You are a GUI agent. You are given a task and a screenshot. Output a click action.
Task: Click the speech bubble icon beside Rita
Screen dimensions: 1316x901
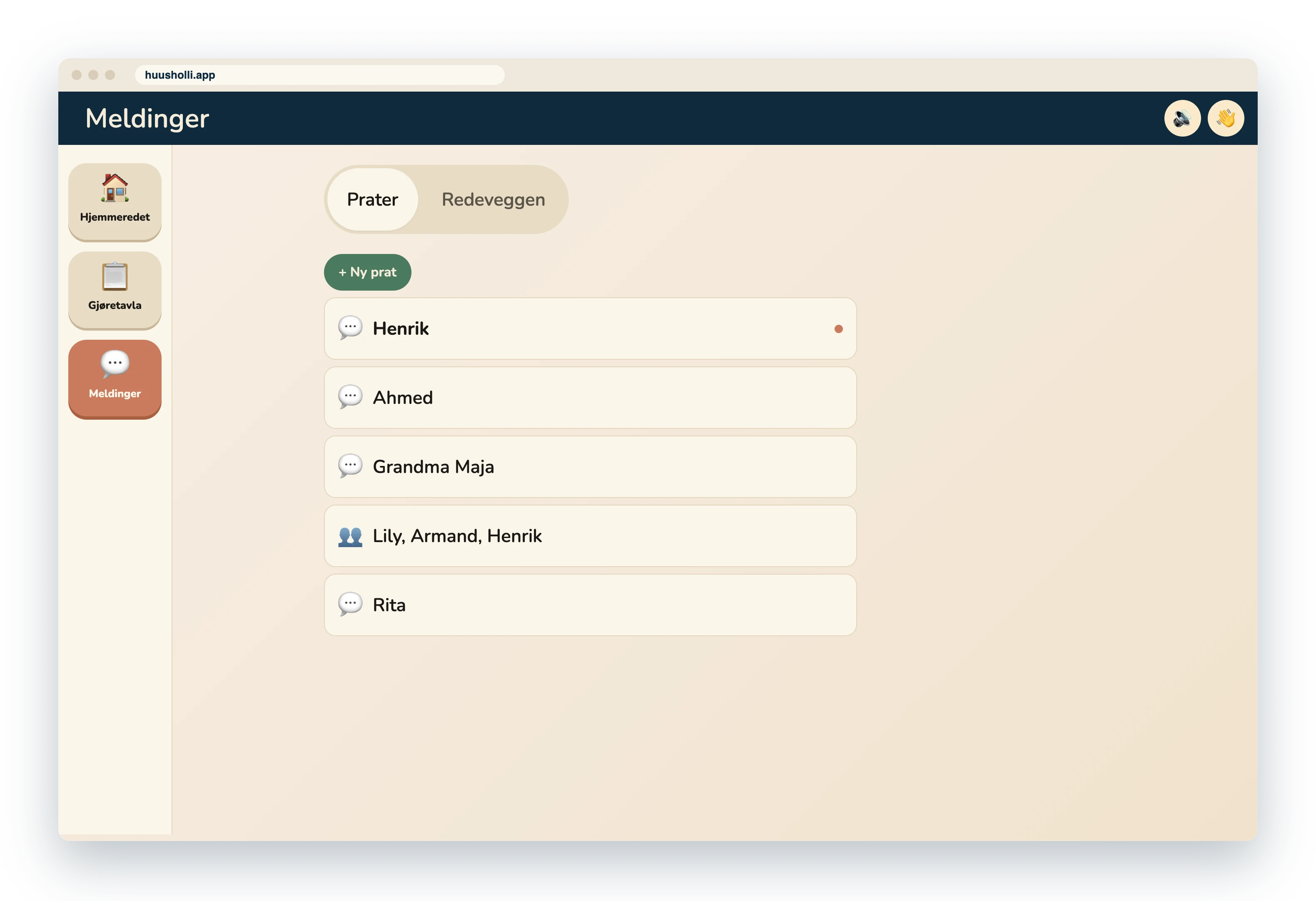(x=350, y=604)
